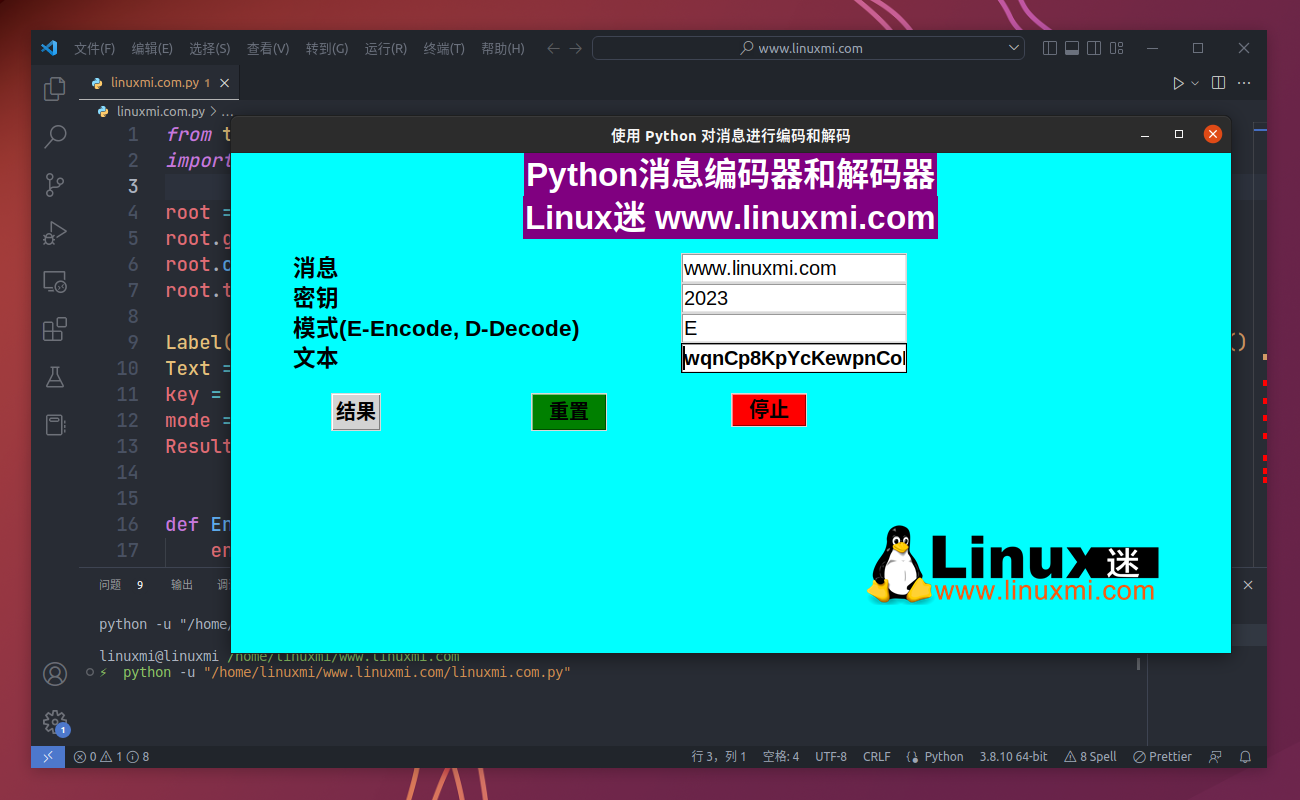Close the Python encoder dialog window
This screenshot has height=800, width=1300.
1213,135
